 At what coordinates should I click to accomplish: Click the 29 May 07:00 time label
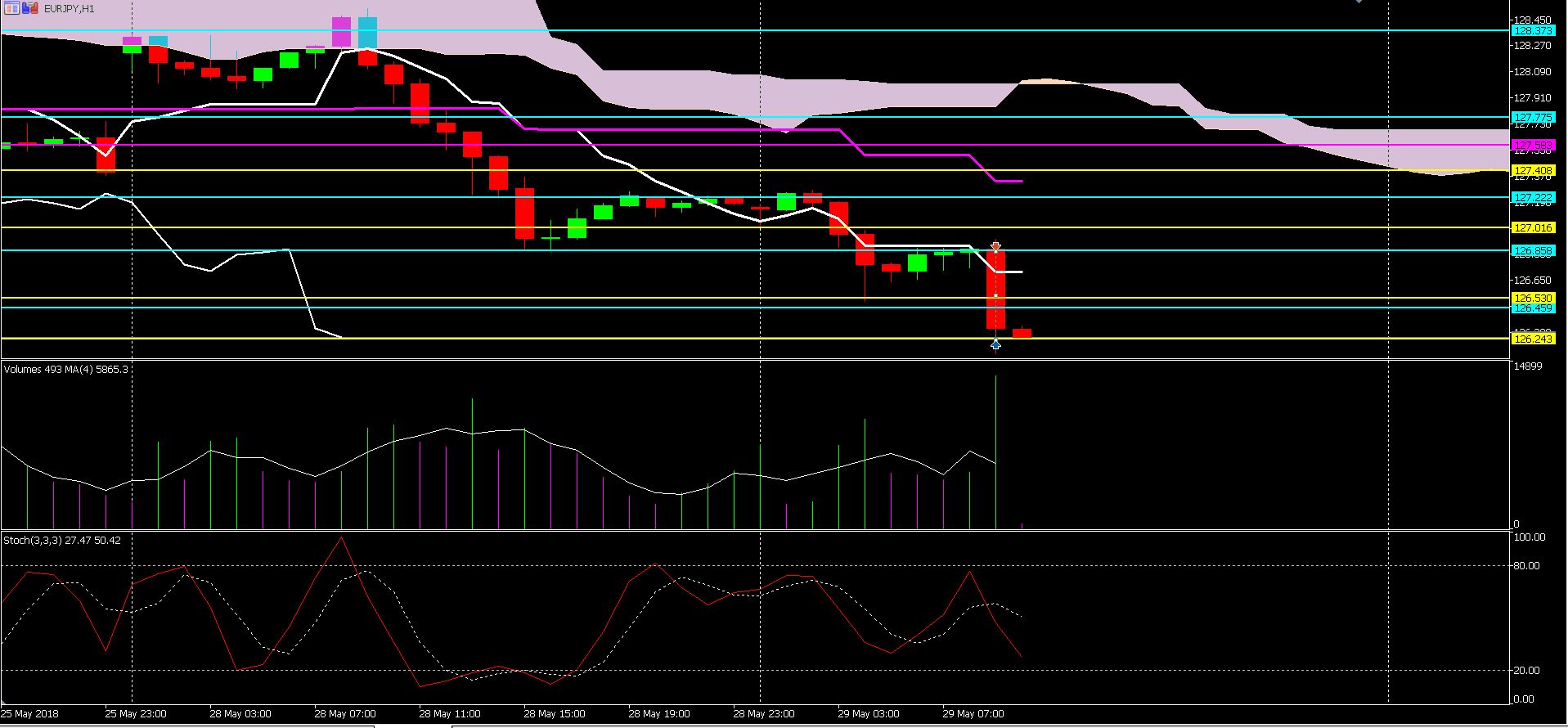click(x=973, y=714)
